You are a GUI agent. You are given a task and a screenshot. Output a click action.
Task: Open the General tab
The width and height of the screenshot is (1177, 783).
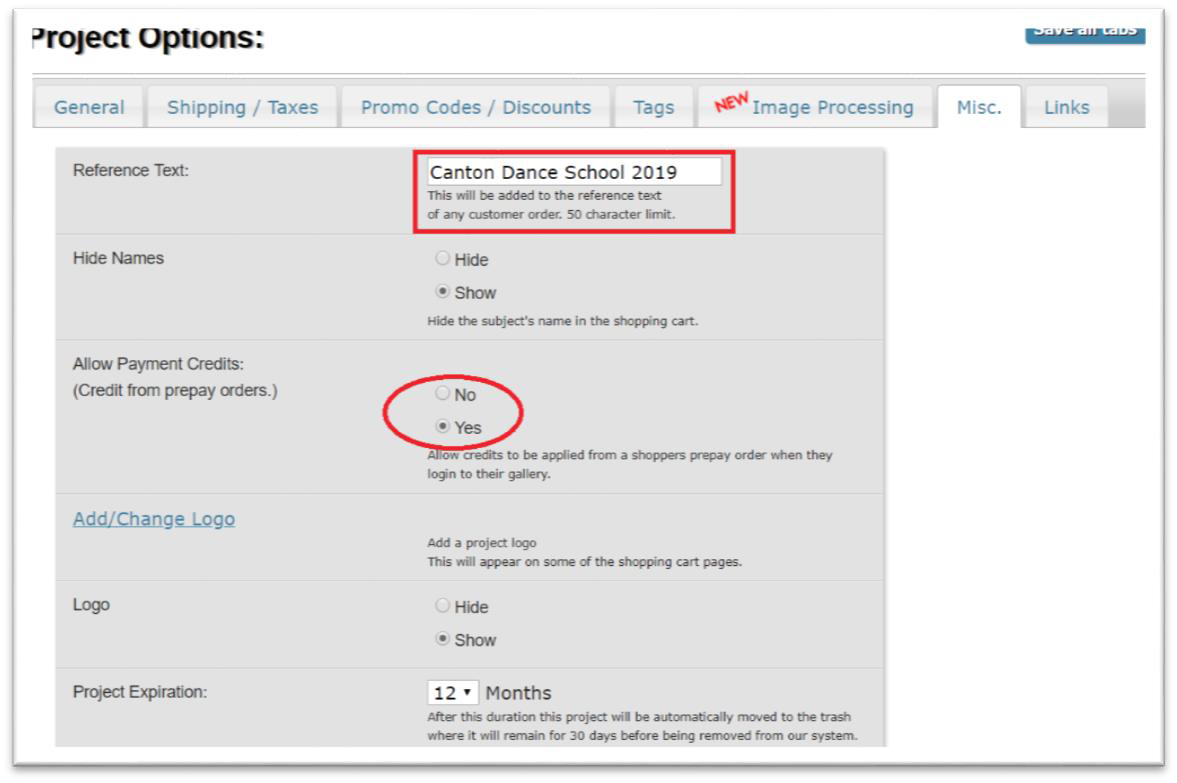coord(89,108)
